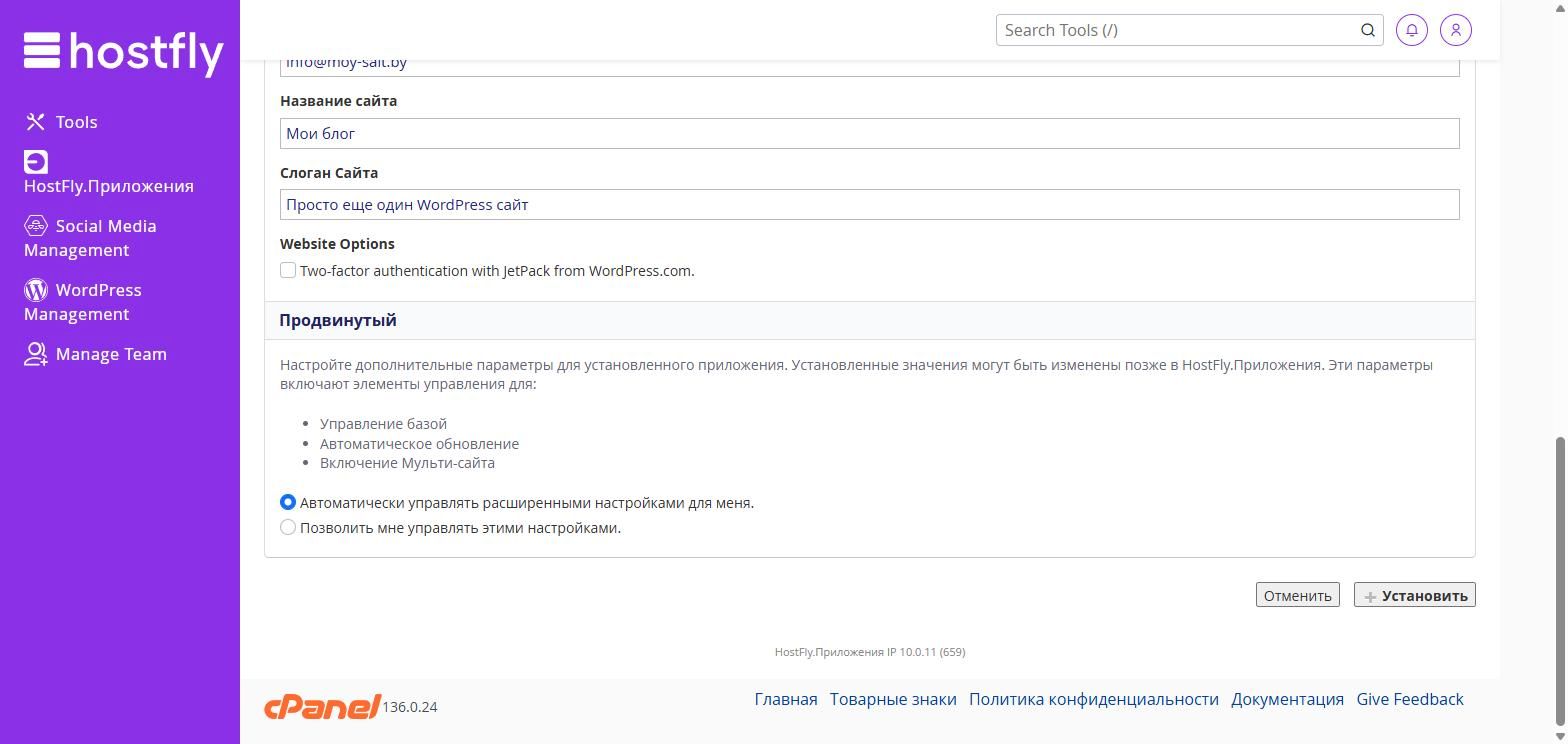Image resolution: width=1568 pixels, height=744 pixels.
Task: Click the page vertical scrollbar thumb
Action: pyautogui.click(x=1559, y=580)
